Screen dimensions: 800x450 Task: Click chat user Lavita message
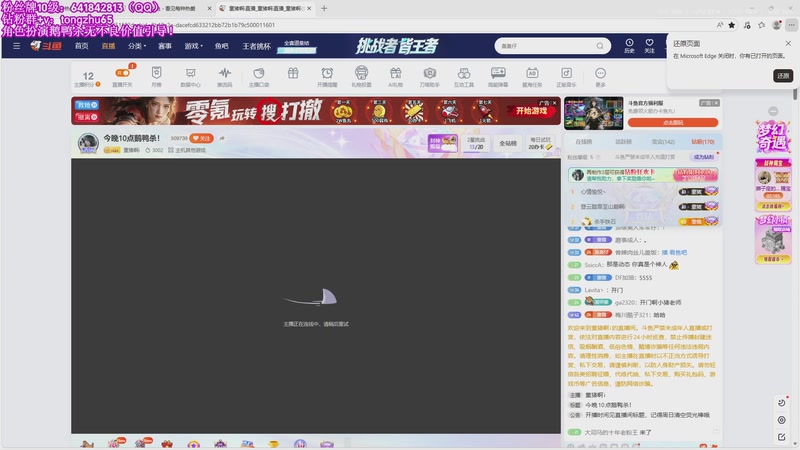coord(604,290)
